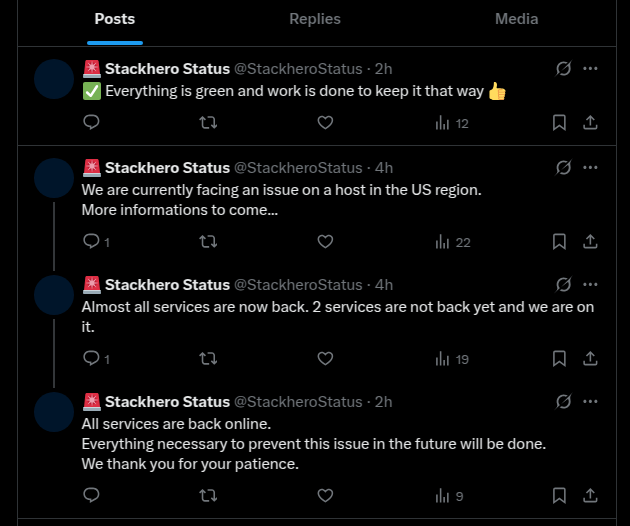Switch to the Replies tab
This screenshot has height=526, width=630.
point(315,19)
